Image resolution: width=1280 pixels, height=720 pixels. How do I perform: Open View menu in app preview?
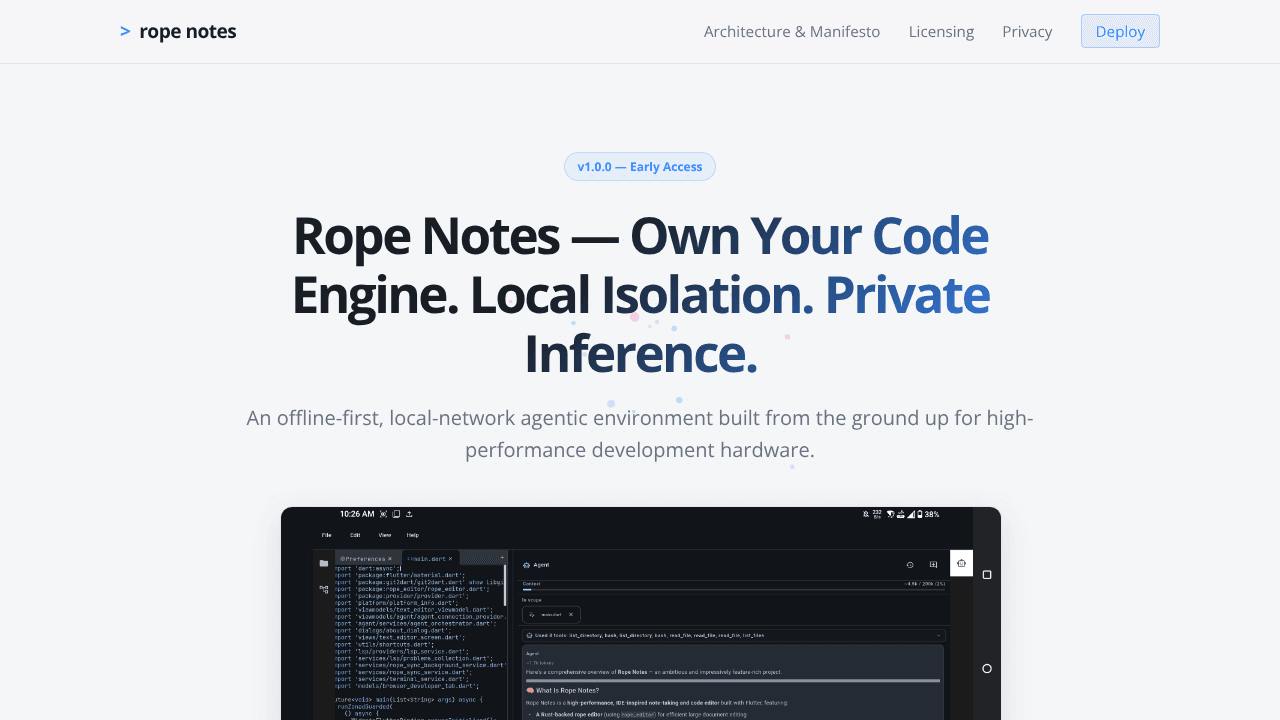click(384, 535)
